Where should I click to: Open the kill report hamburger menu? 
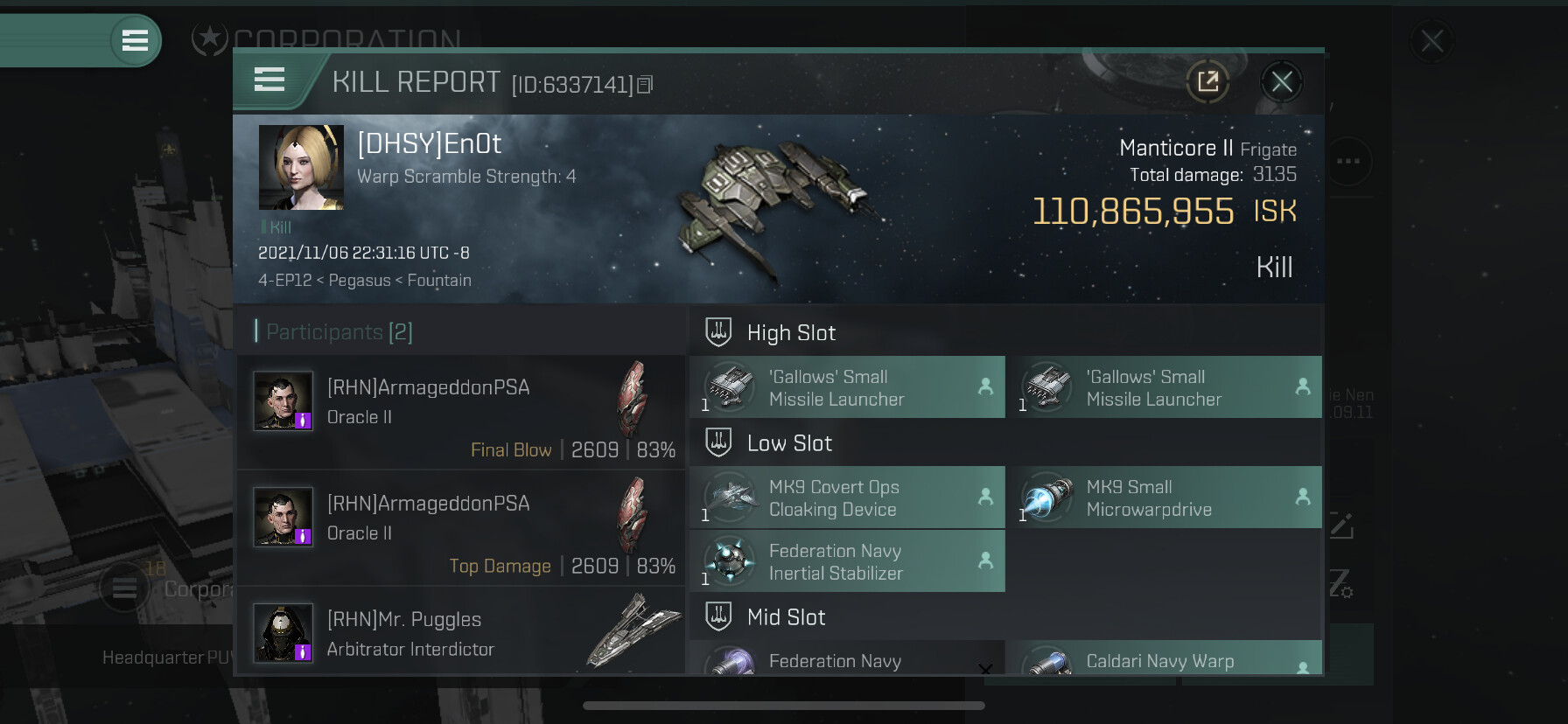coord(269,80)
